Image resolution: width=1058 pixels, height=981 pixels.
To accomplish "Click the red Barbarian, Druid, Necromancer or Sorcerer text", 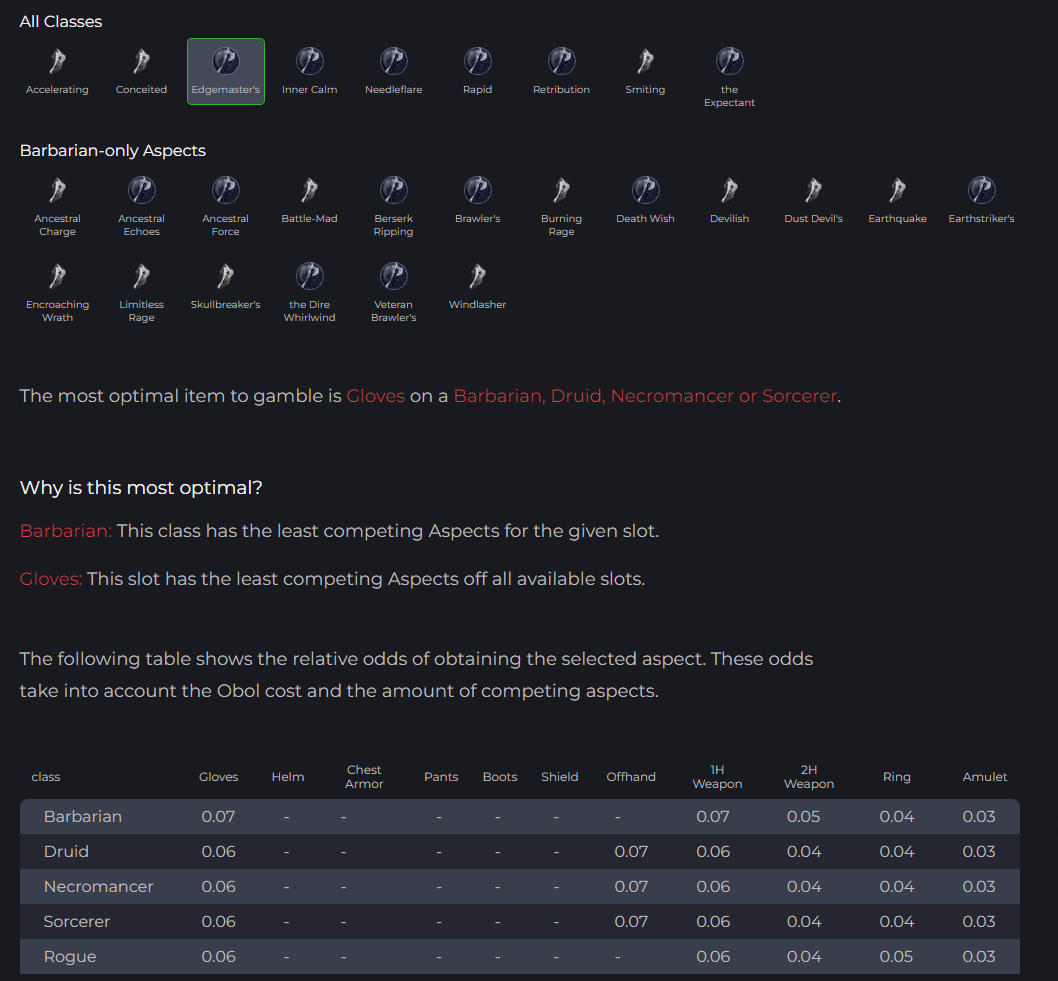I will point(645,396).
